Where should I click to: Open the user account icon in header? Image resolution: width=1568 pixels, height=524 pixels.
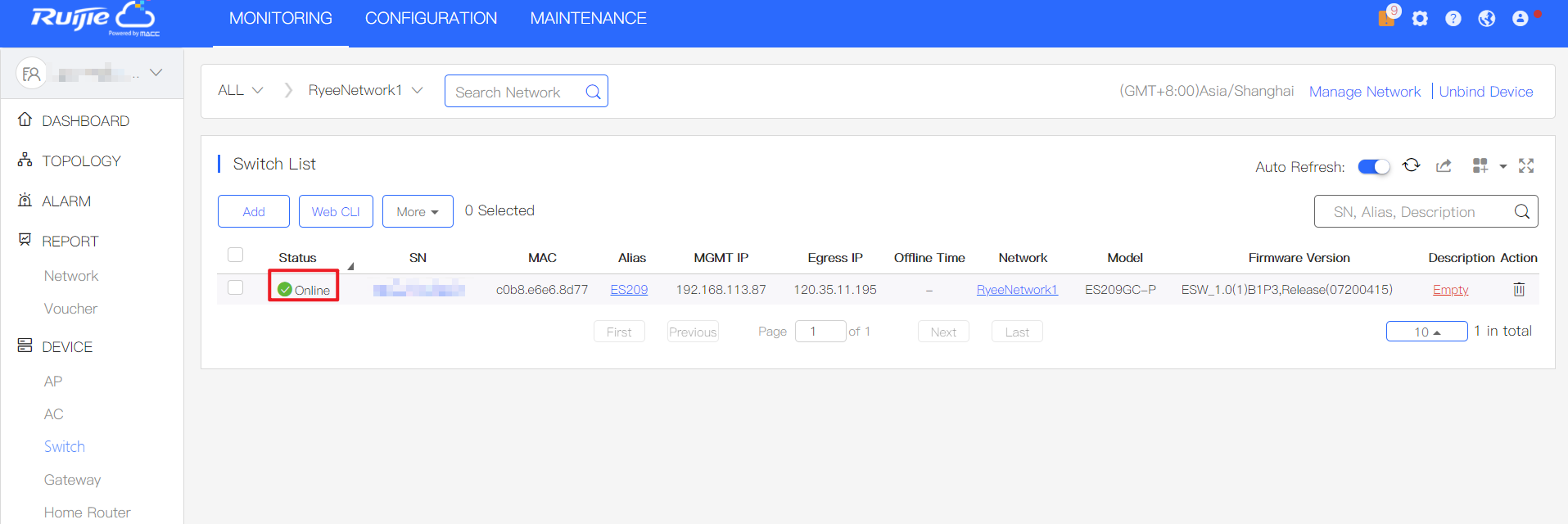click(x=1521, y=18)
